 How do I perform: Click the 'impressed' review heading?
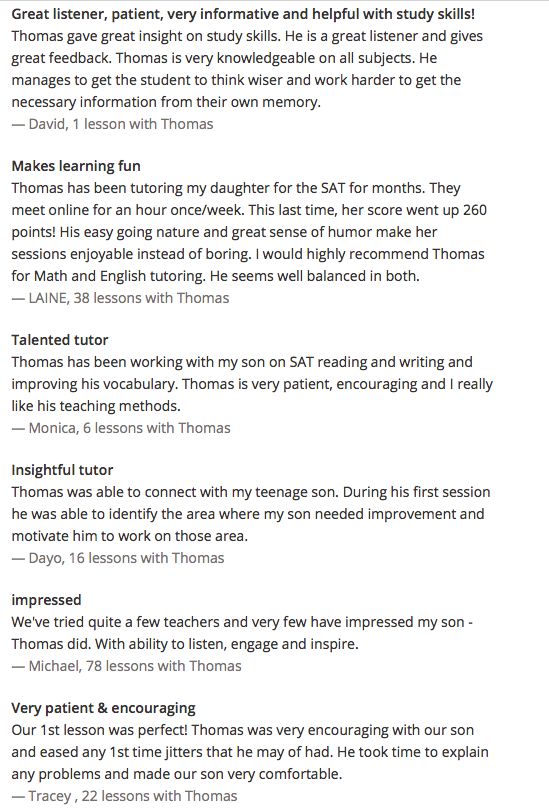pos(46,600)
